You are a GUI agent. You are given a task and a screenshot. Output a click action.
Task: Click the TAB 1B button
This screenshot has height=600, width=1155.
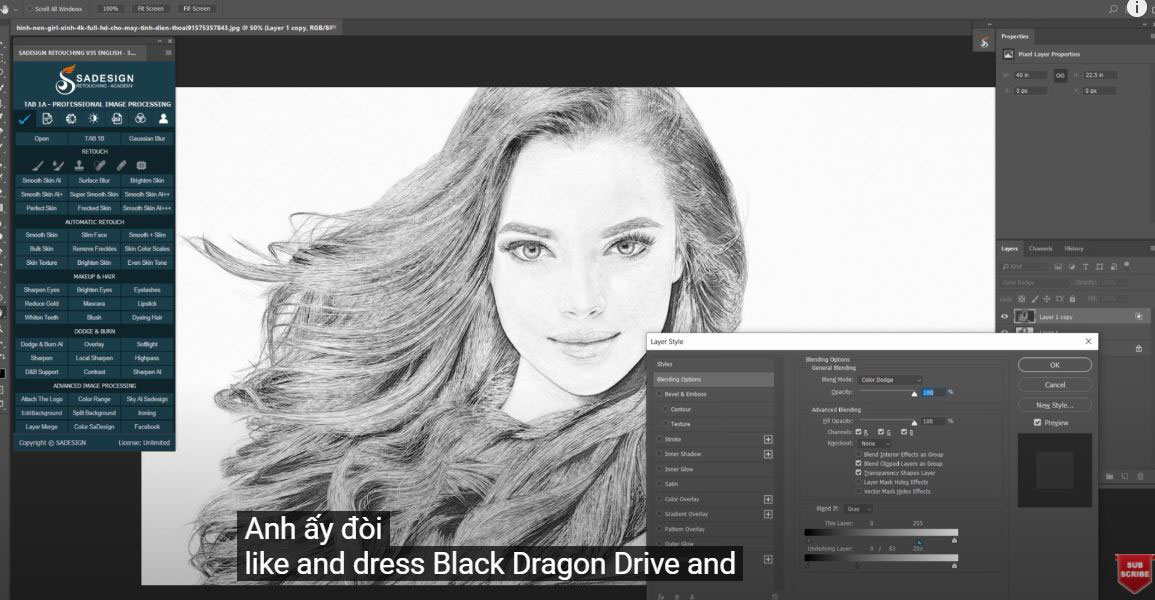(x=94, y=138)
